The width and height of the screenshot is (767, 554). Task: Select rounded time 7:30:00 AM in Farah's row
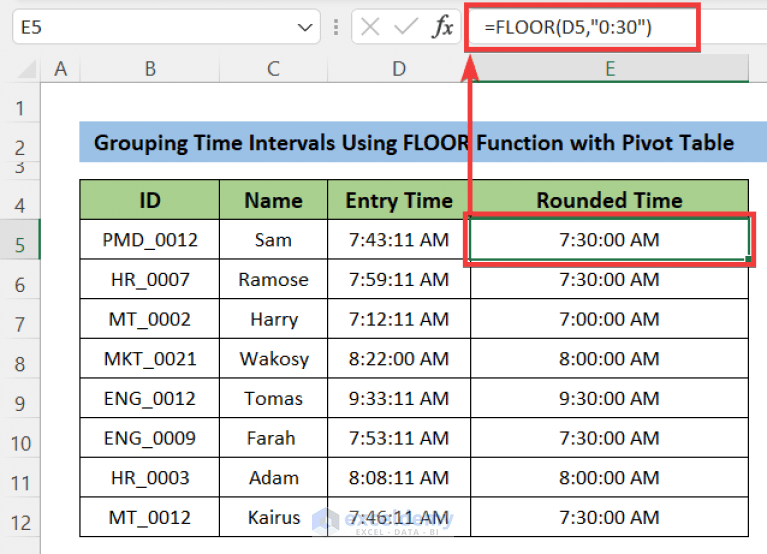[x=609, y=438]
